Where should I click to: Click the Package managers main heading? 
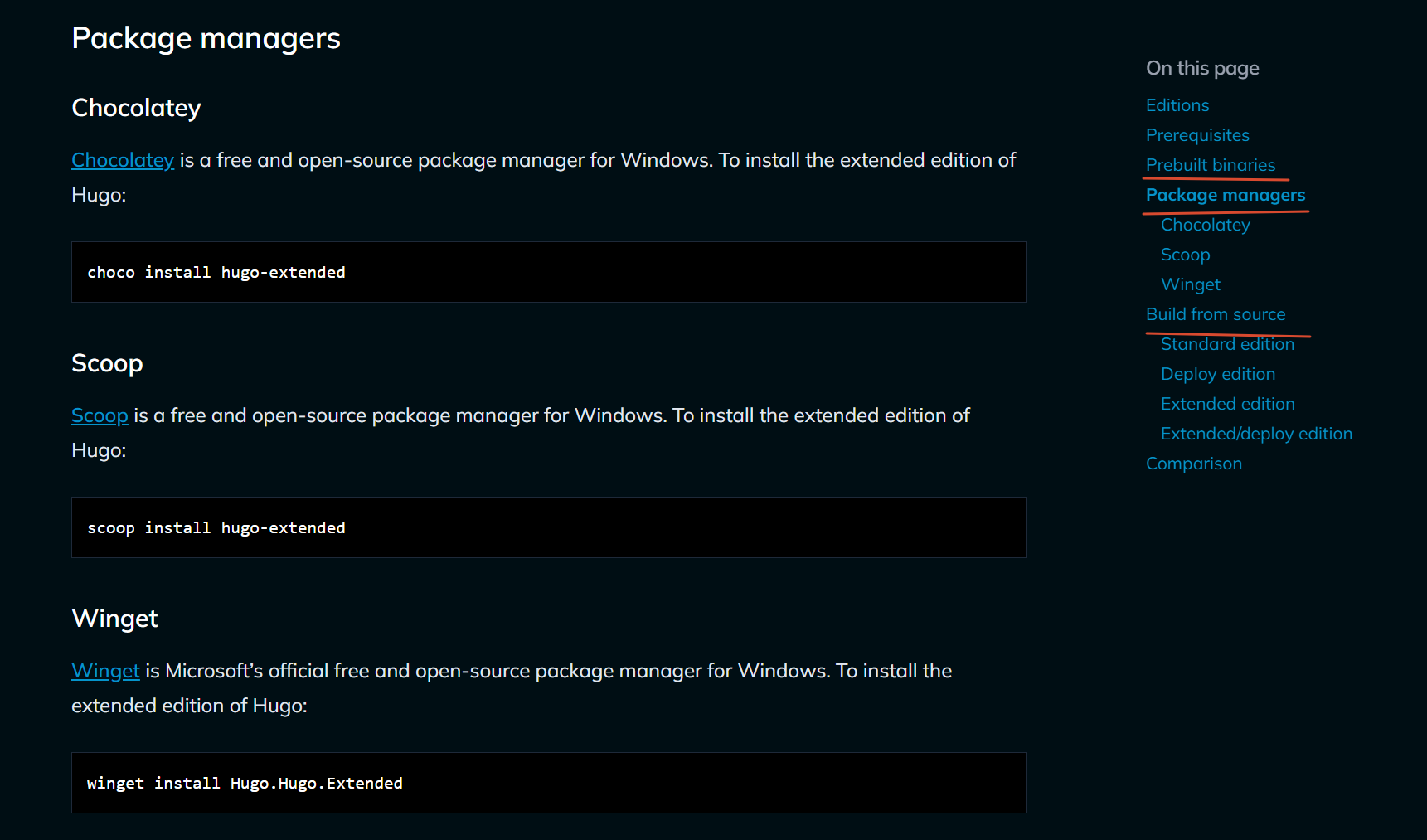[206, 39]
